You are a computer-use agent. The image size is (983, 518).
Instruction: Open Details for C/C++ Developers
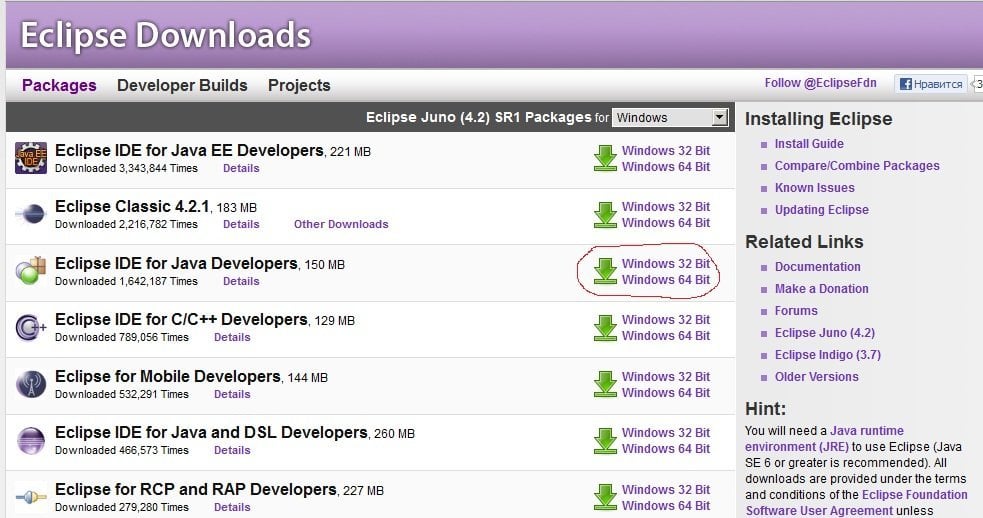tap(232, 337)
